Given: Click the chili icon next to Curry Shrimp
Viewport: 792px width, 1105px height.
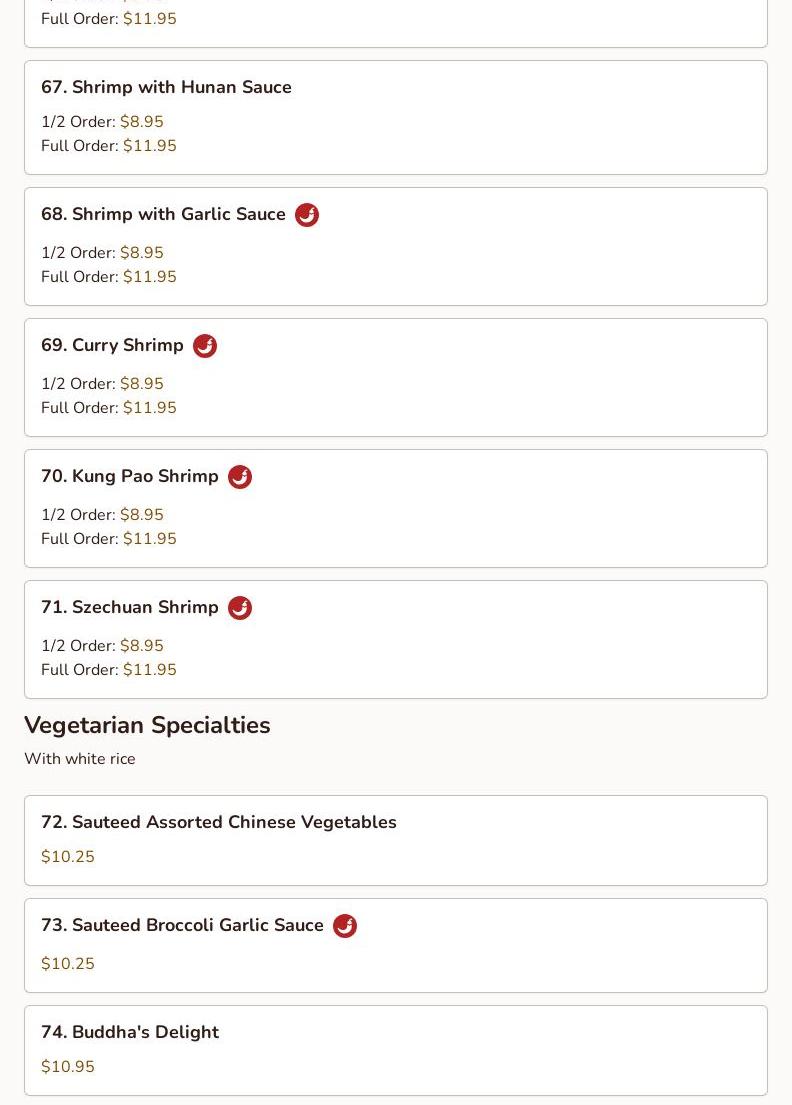Looking at the screenshot, I should coord(205,346).
